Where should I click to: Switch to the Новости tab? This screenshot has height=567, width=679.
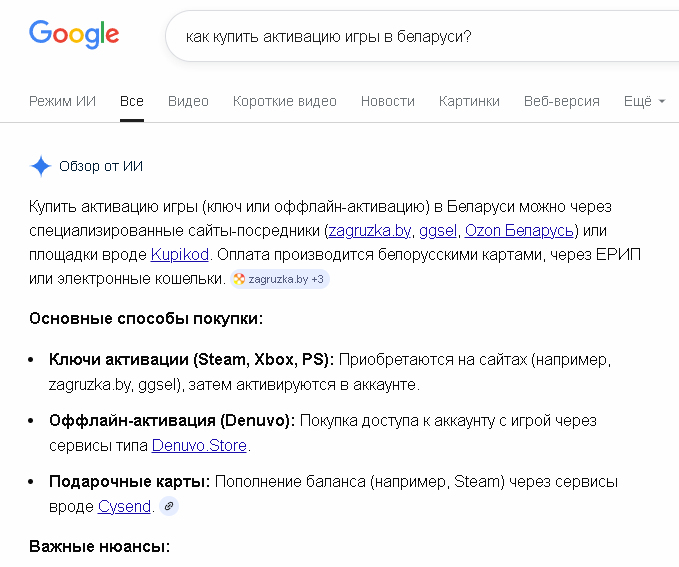pos(387,101)
